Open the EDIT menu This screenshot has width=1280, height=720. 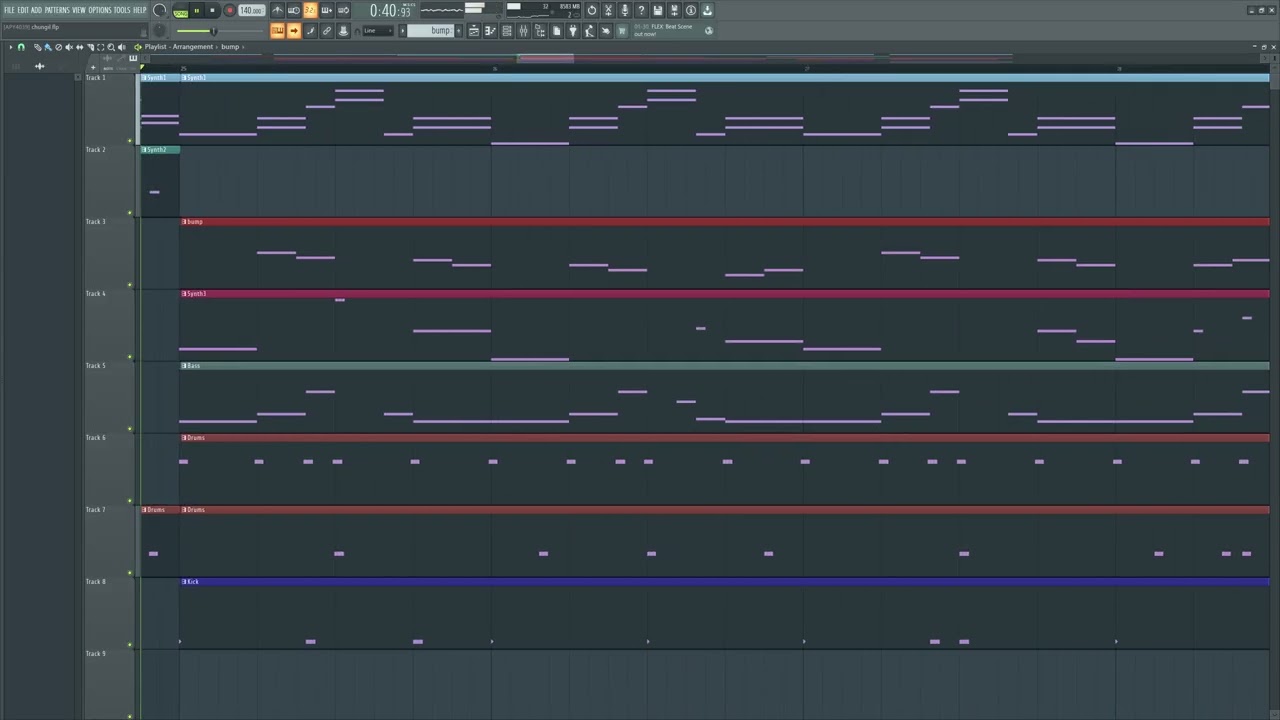tap(23, 10)
